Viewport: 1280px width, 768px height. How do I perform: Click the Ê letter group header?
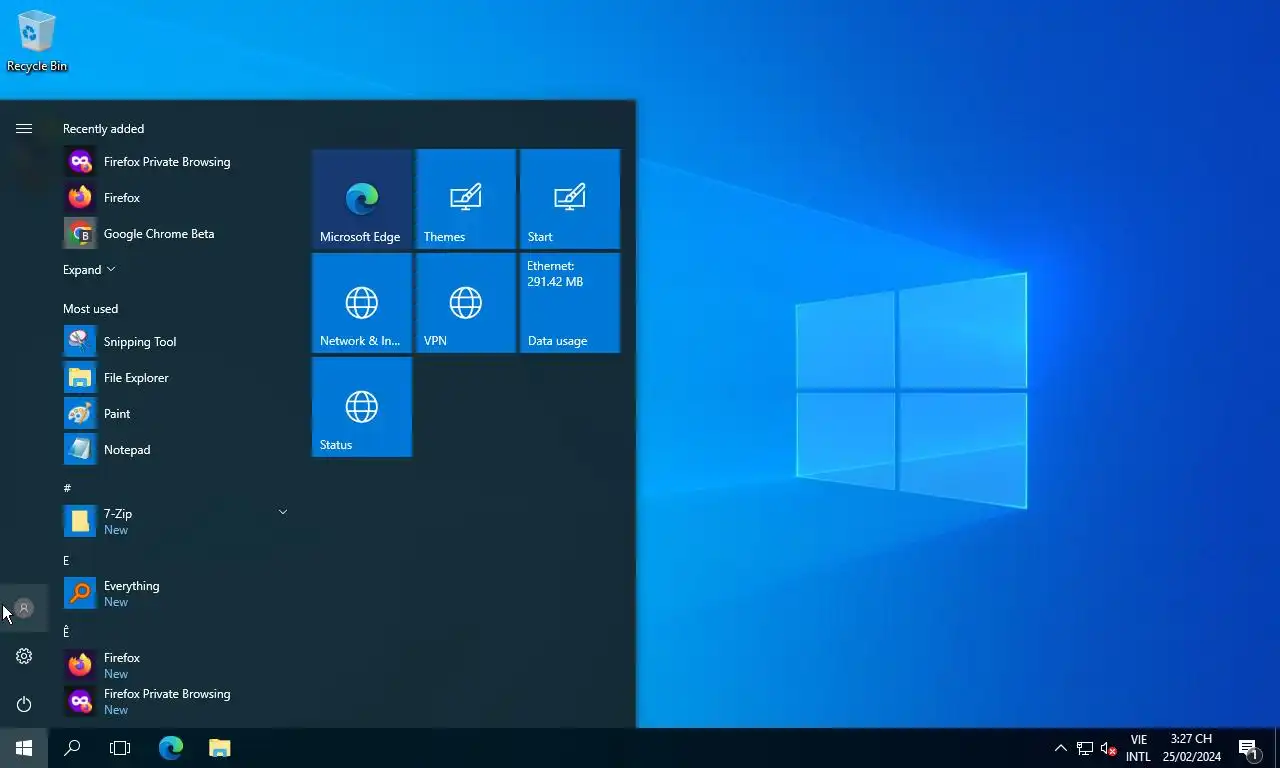point(66,632)
